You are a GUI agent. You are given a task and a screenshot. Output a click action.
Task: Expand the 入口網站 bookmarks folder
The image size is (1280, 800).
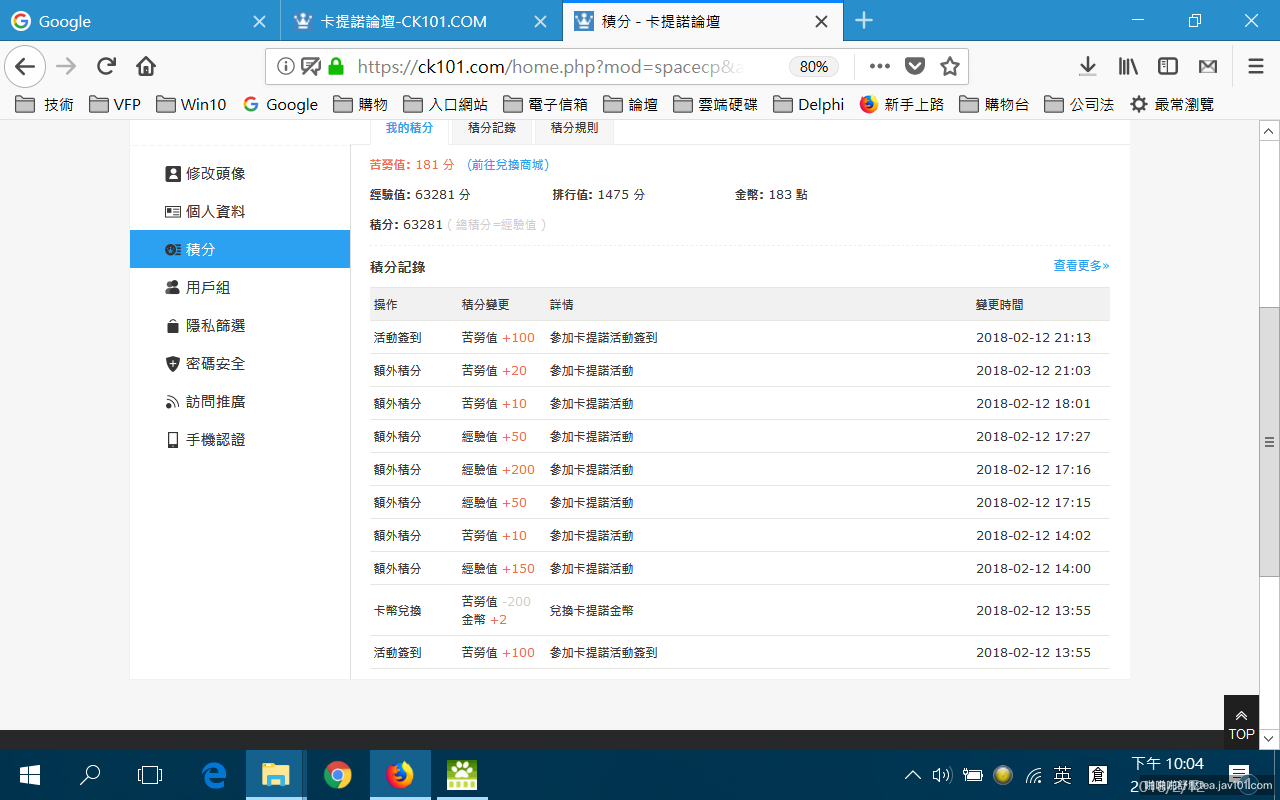click(446, 104)
